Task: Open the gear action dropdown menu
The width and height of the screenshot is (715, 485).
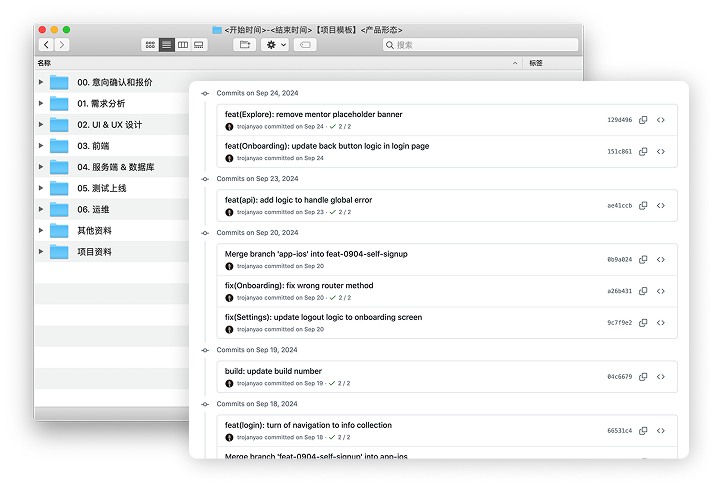Action: pos(275,45)
